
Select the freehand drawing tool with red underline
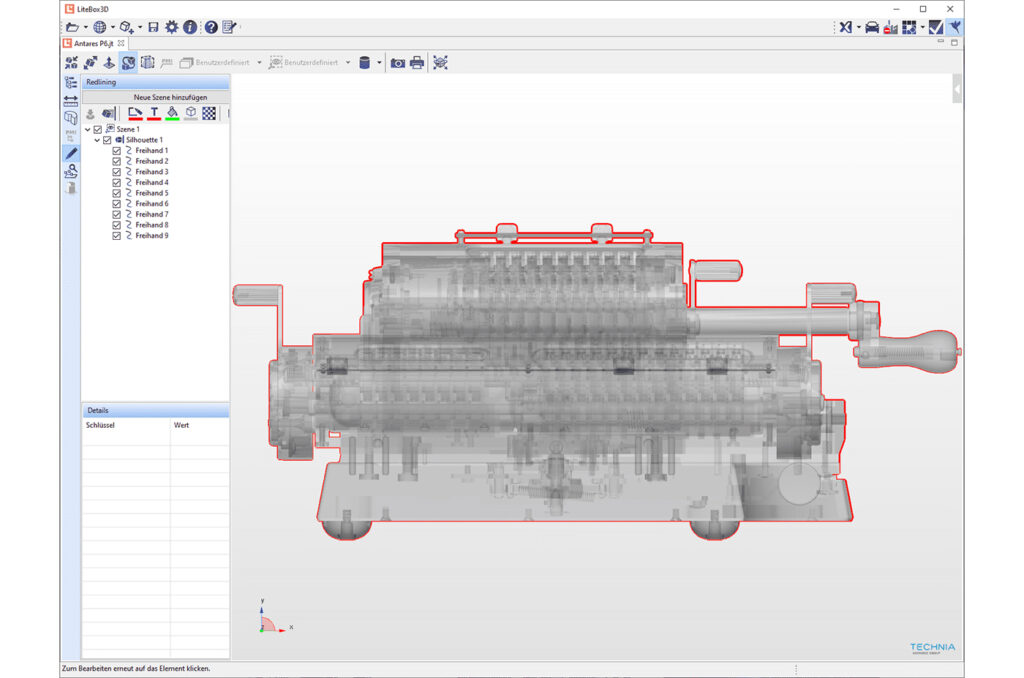135,113
